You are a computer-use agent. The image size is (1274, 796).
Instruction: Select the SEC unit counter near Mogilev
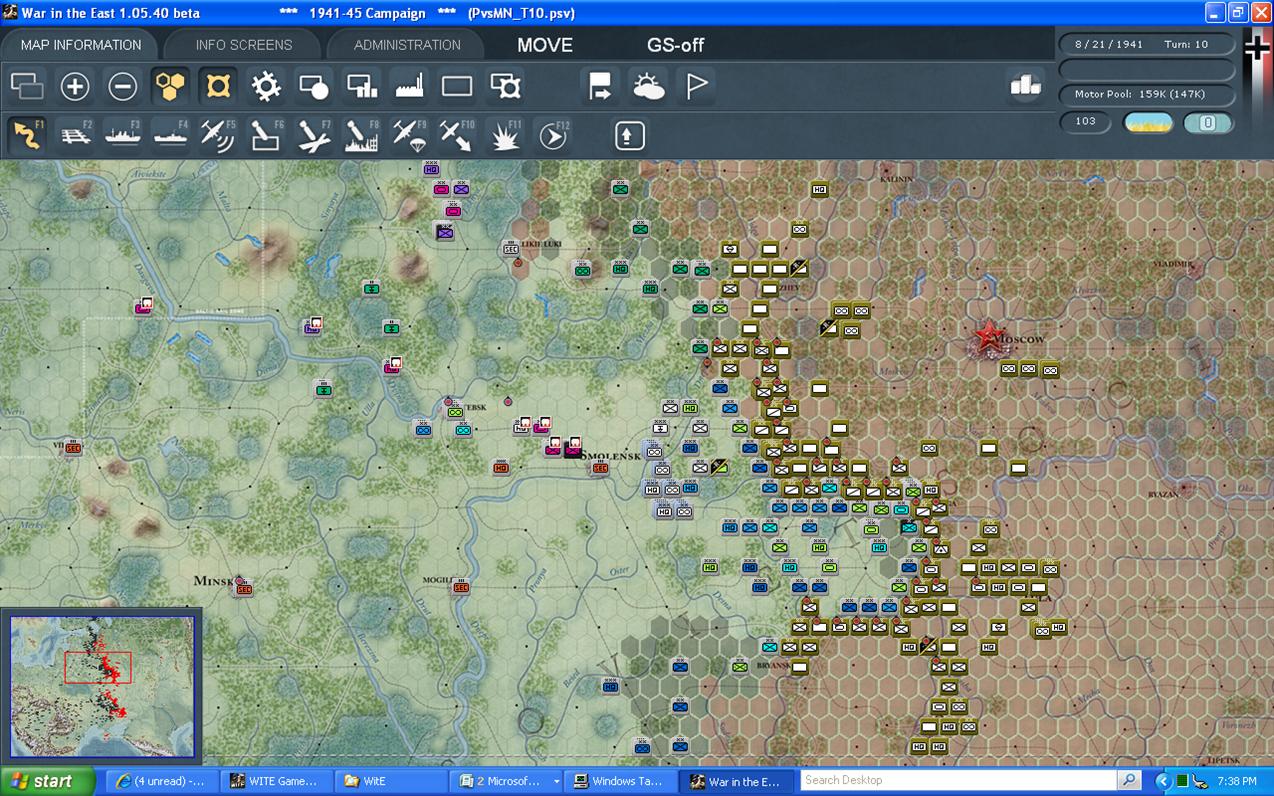click(461, 585)
